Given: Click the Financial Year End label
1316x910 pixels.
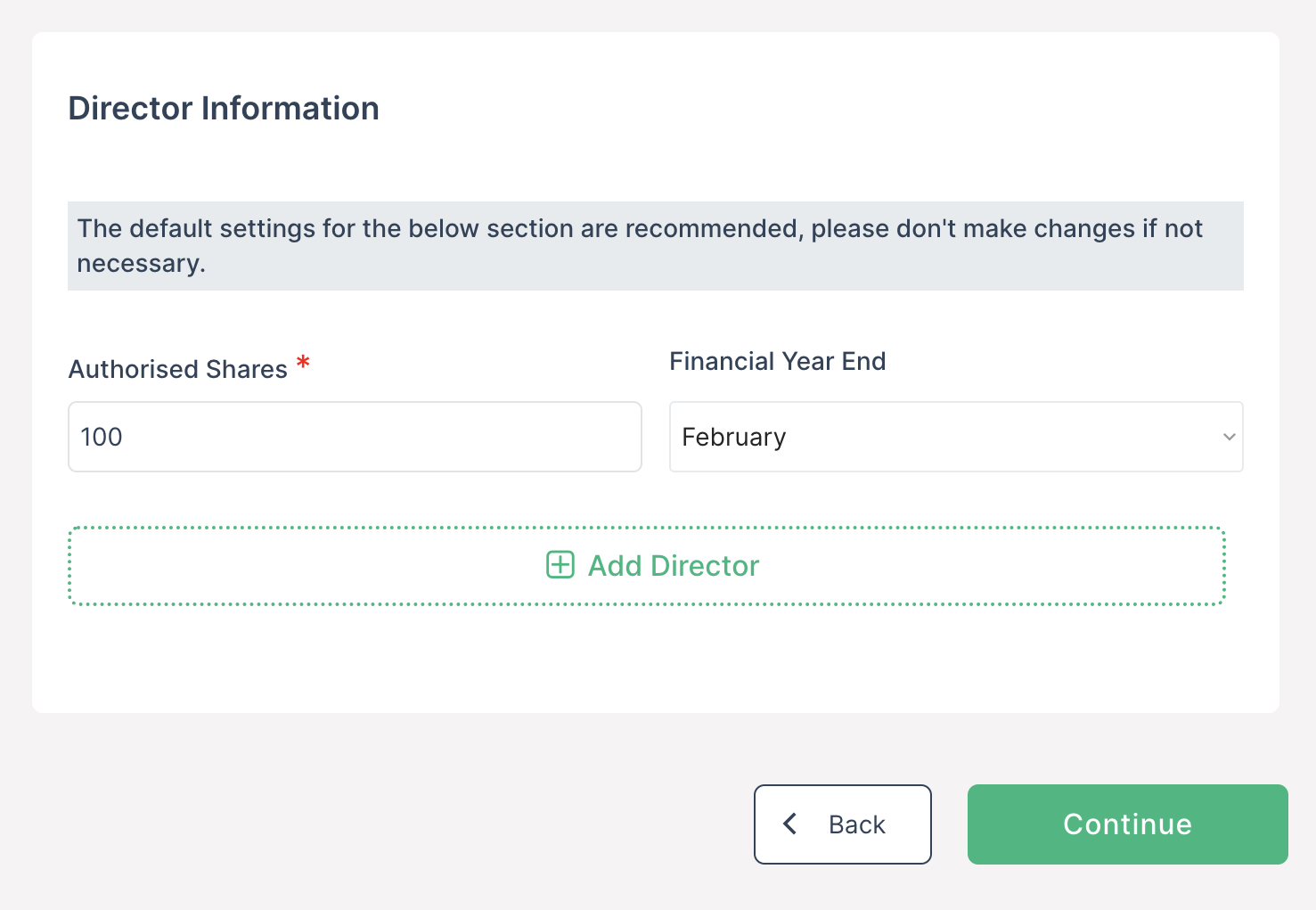Looking at the screenshot, I should (x=777, y=361).
